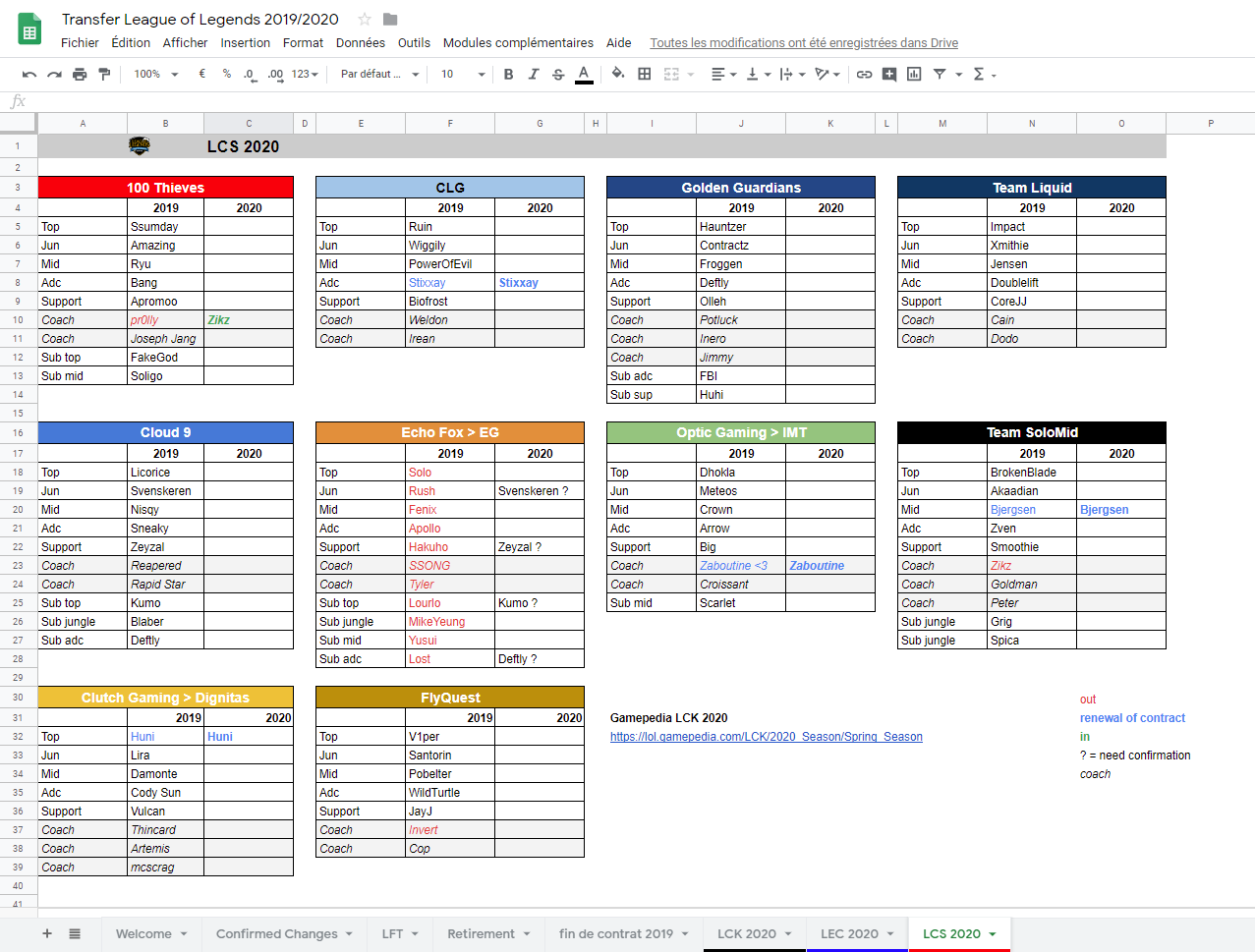Screen dimensions: 1255x952
Task: Insert a chart
Action: 914,74
